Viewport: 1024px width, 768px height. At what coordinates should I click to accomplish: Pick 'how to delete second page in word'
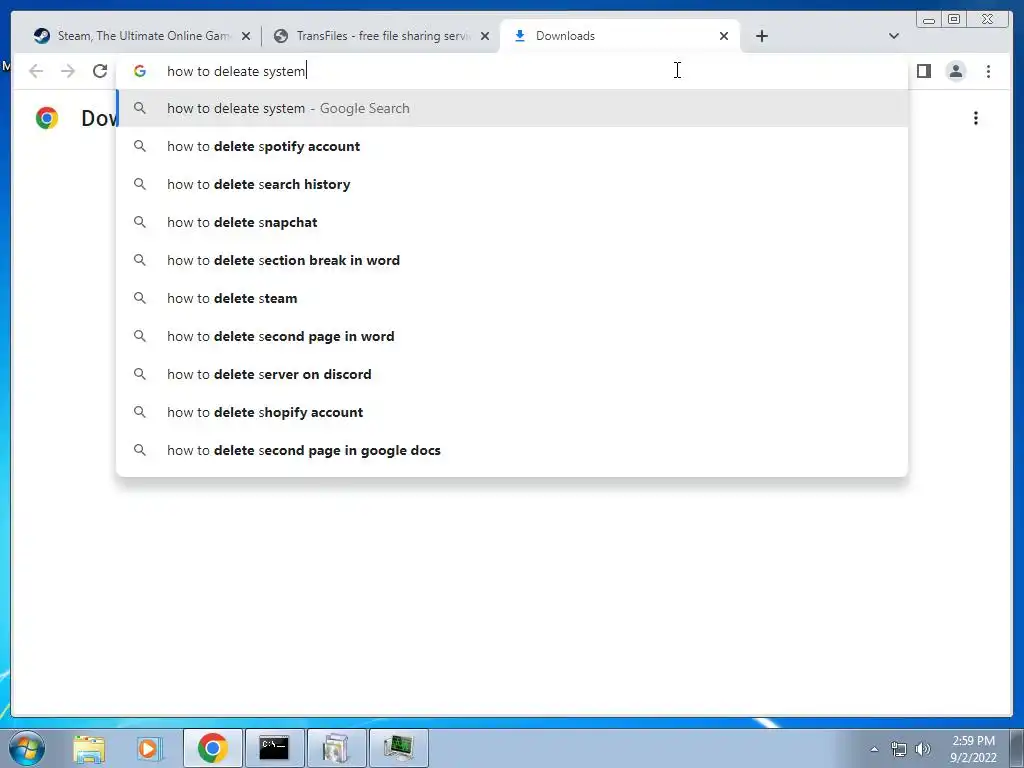[512, 336]
